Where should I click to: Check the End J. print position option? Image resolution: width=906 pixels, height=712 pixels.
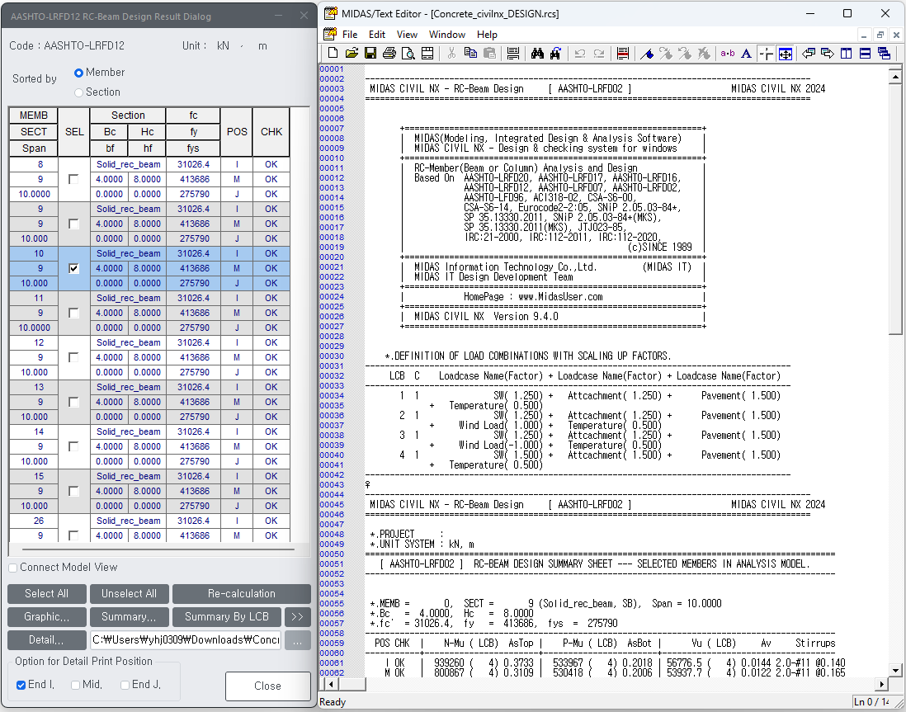[x=125, y=685]
